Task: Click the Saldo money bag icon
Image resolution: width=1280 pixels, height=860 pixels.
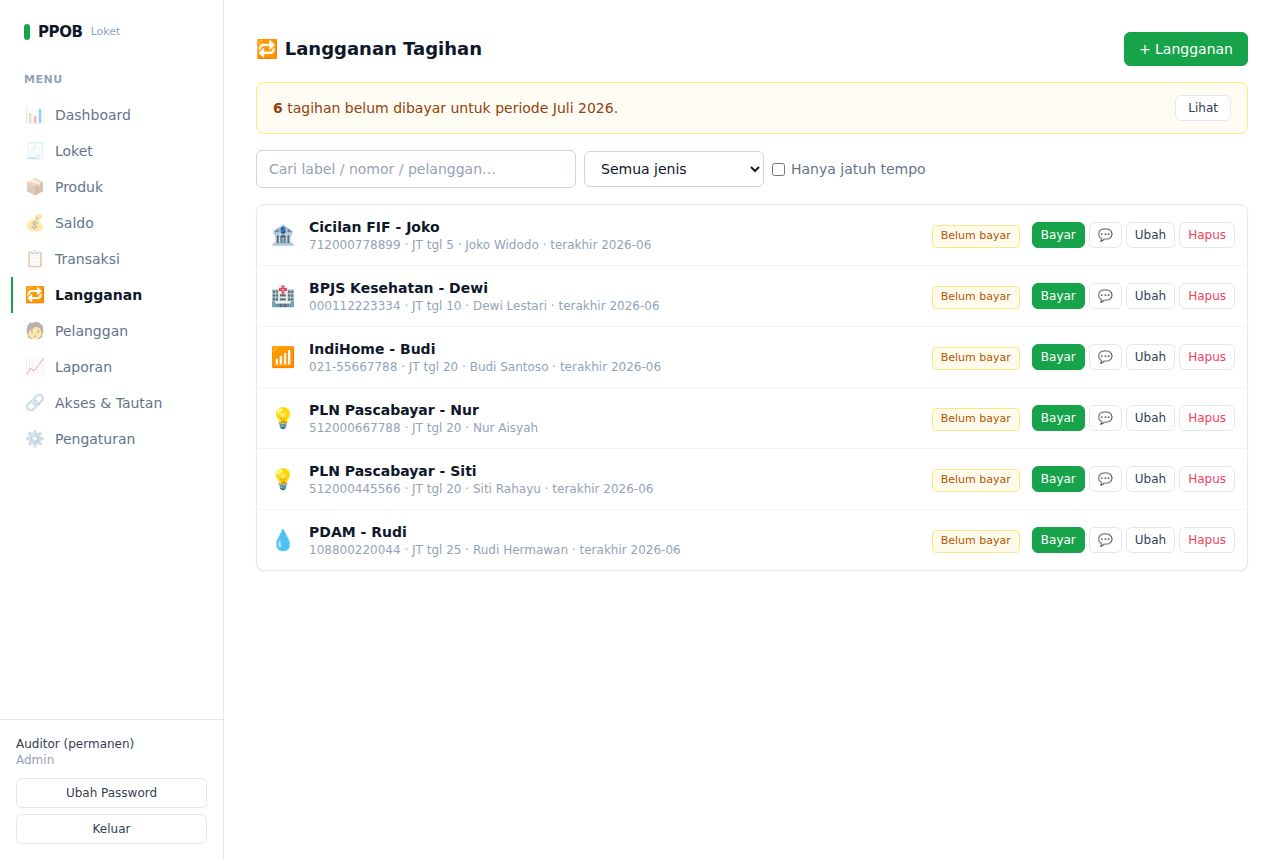Action: pyautogui.click(x=35, y=223)
